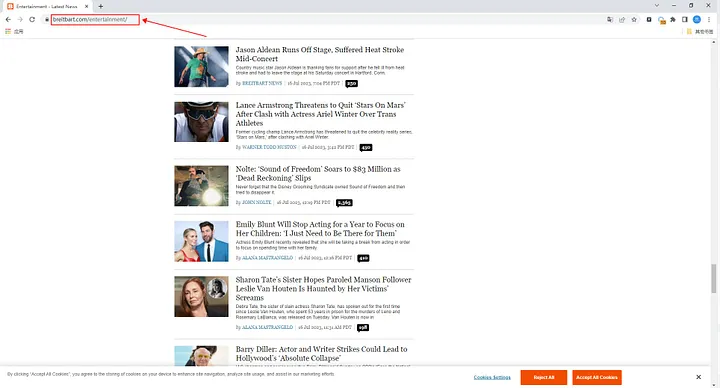Image resolution: width=720 pixels, height=388 pixels.
Task: Dismiss the cookie banner with the X
Action: (698, 377)
